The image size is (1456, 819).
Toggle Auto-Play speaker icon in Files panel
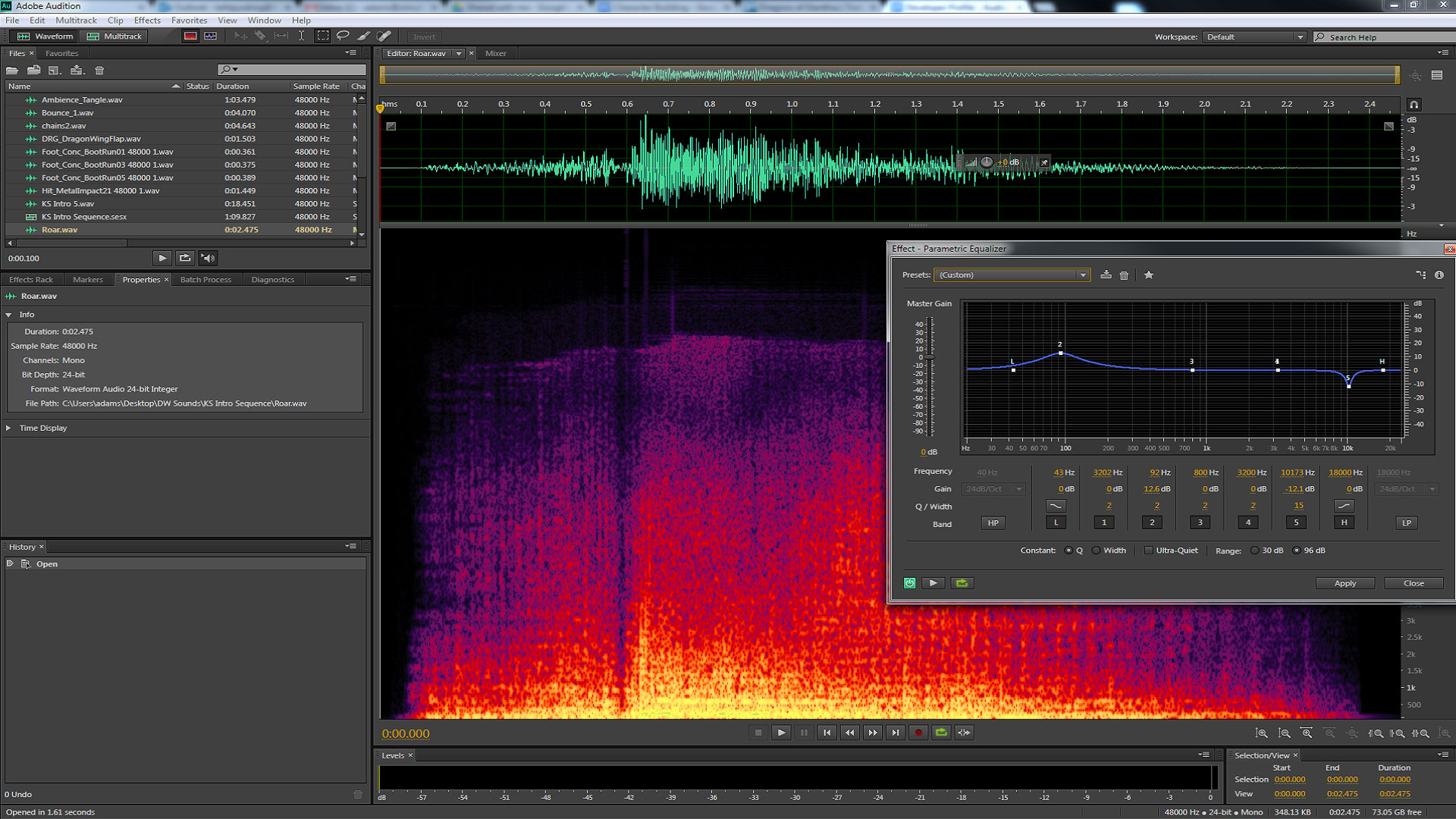tap(208, 259)
